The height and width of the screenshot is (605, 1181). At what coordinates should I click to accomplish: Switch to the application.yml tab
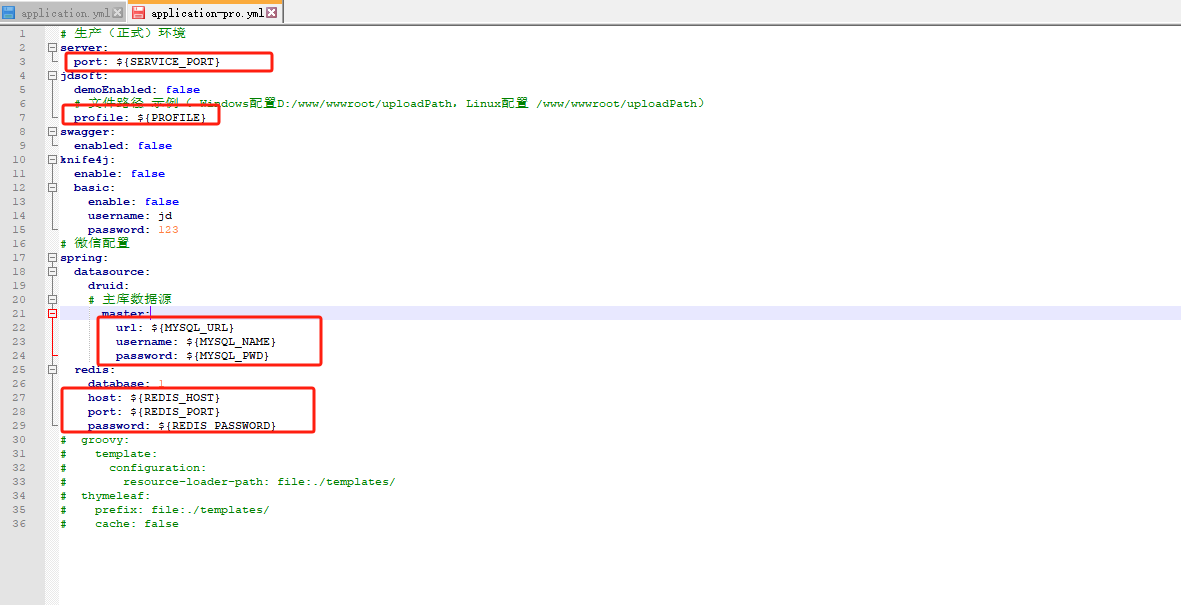(x=65, y=13)
